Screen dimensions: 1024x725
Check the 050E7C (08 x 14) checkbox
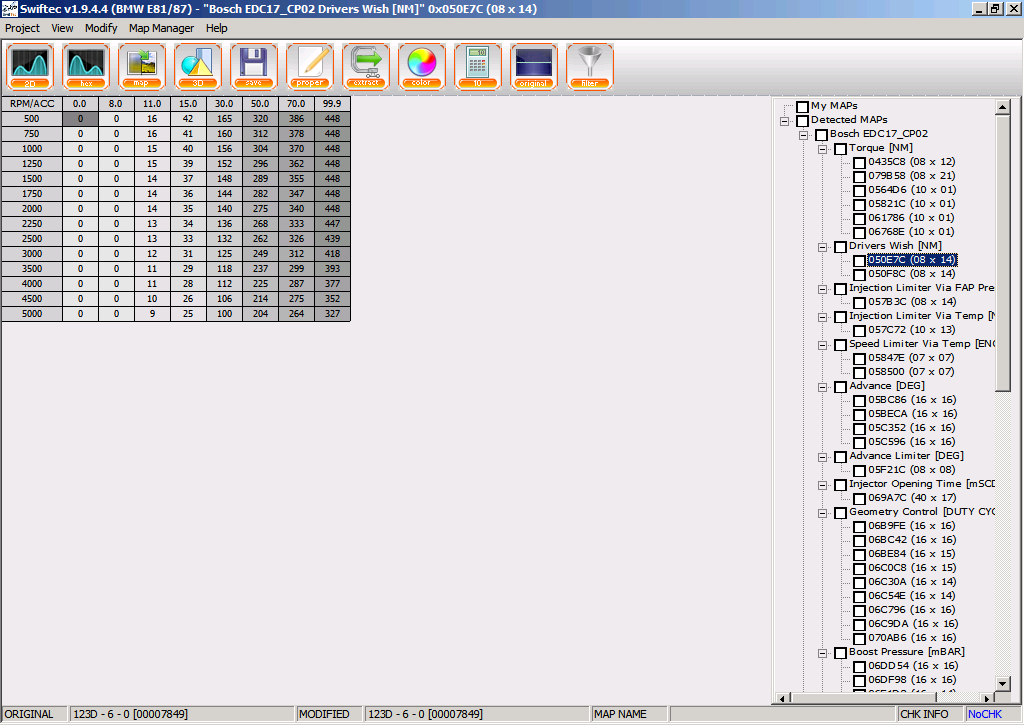tap(859, 261)
